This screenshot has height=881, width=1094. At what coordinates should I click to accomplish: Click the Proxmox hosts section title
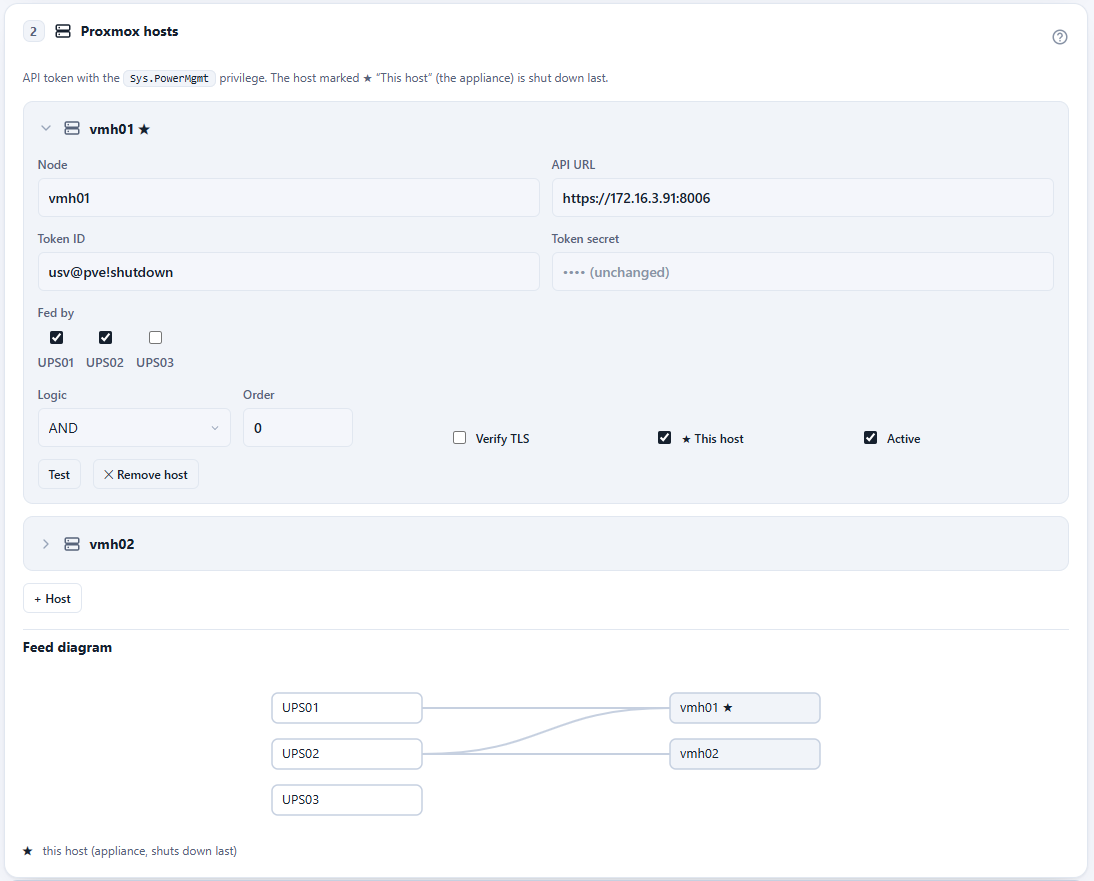pos(129,31)
